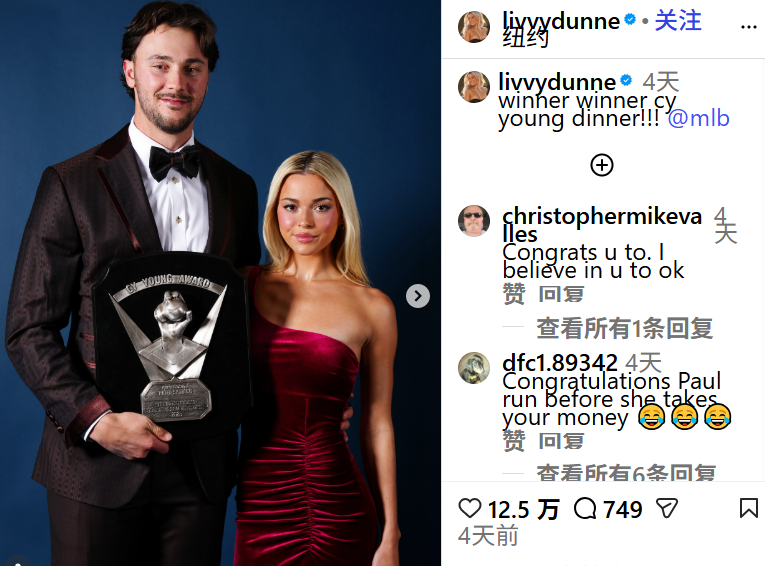Like christophermikevalles comment with 赞
765x566 pixels.
click(514, 294)
